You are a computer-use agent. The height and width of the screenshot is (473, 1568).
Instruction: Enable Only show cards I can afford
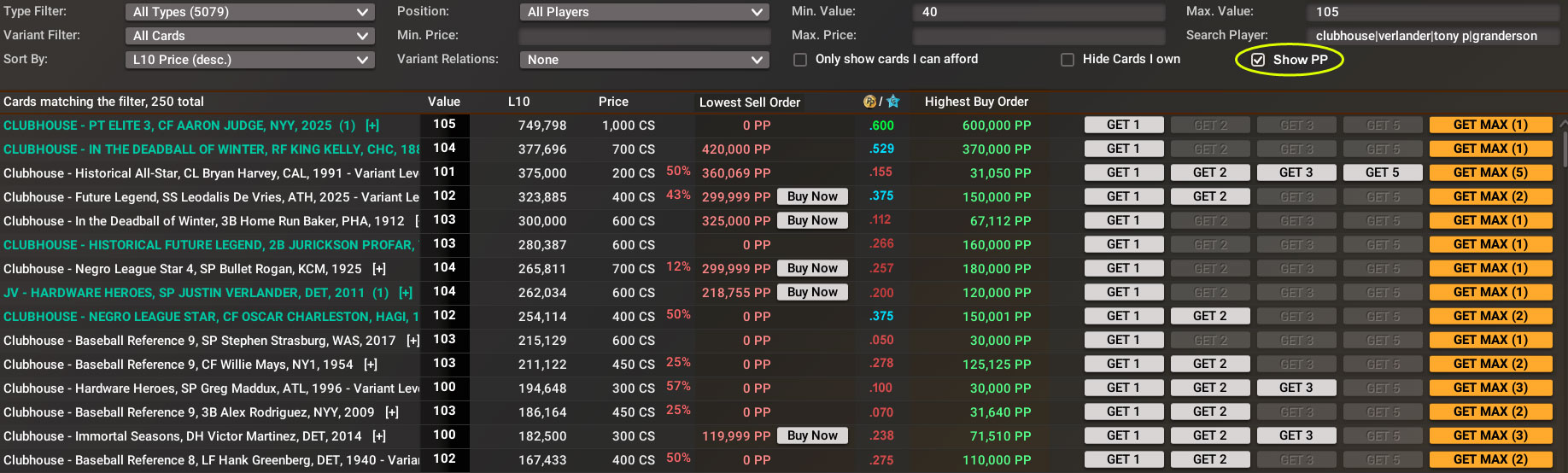point(800,60)
